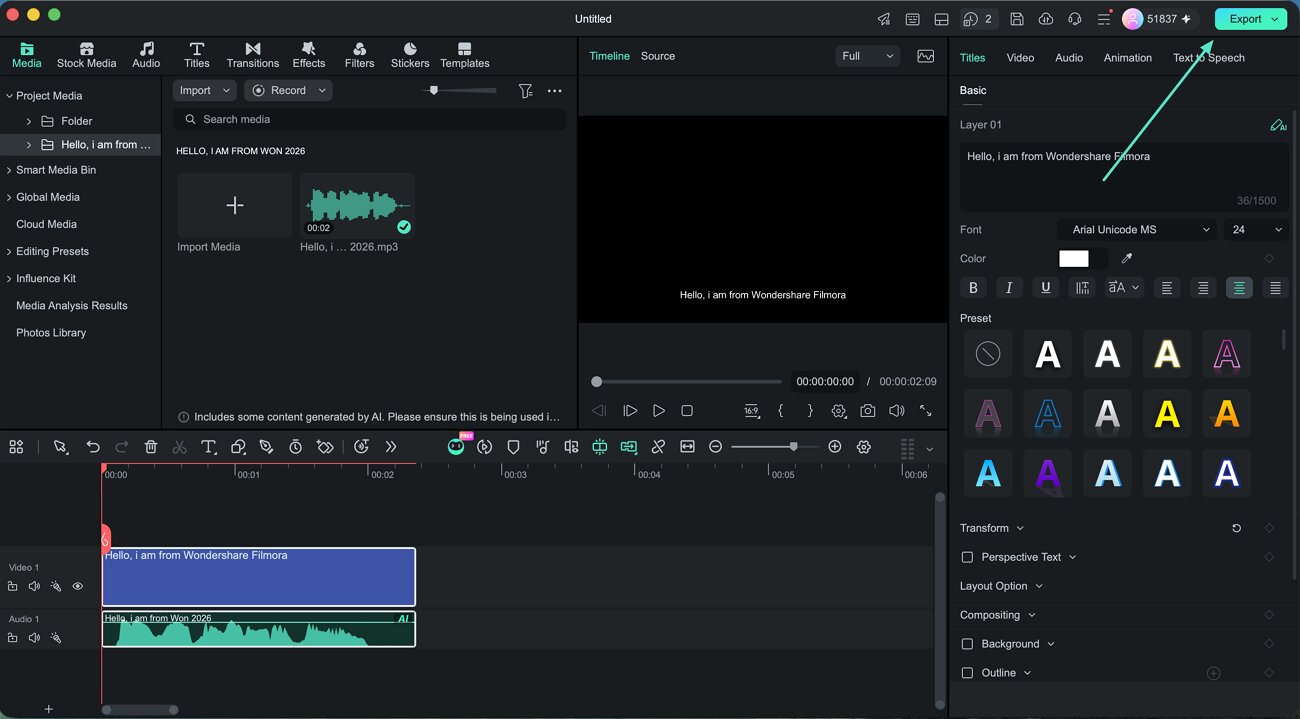Image resolution: width=1300 pixels, height=719 pixels.
Task: Open the Filters tab
Action: [359, 55]
